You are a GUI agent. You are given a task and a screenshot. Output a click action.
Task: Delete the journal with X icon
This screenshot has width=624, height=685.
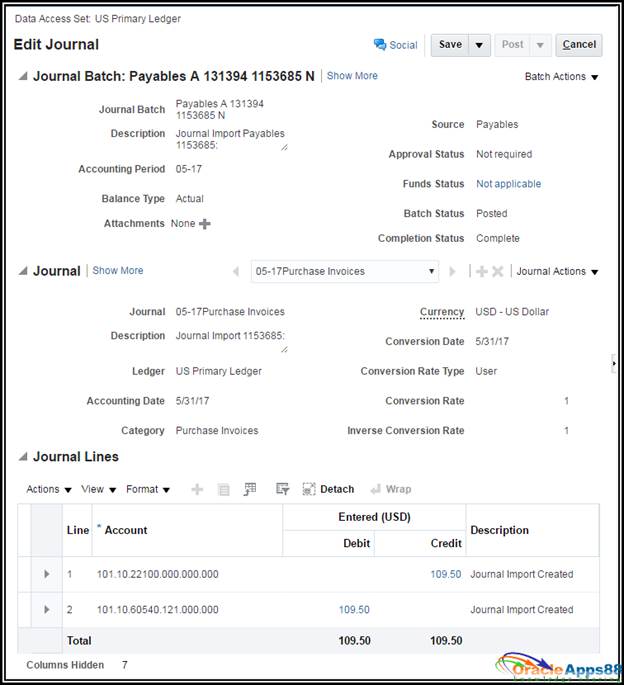pos(498,272)
